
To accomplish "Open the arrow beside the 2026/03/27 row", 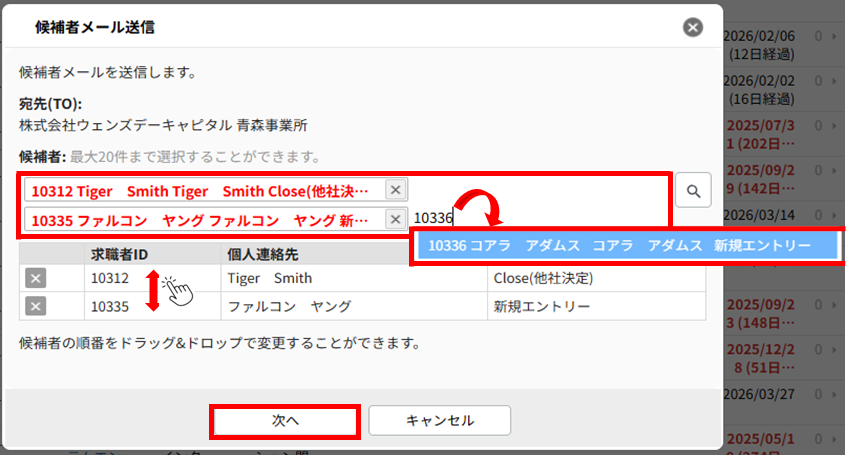I will coord(833,396).
